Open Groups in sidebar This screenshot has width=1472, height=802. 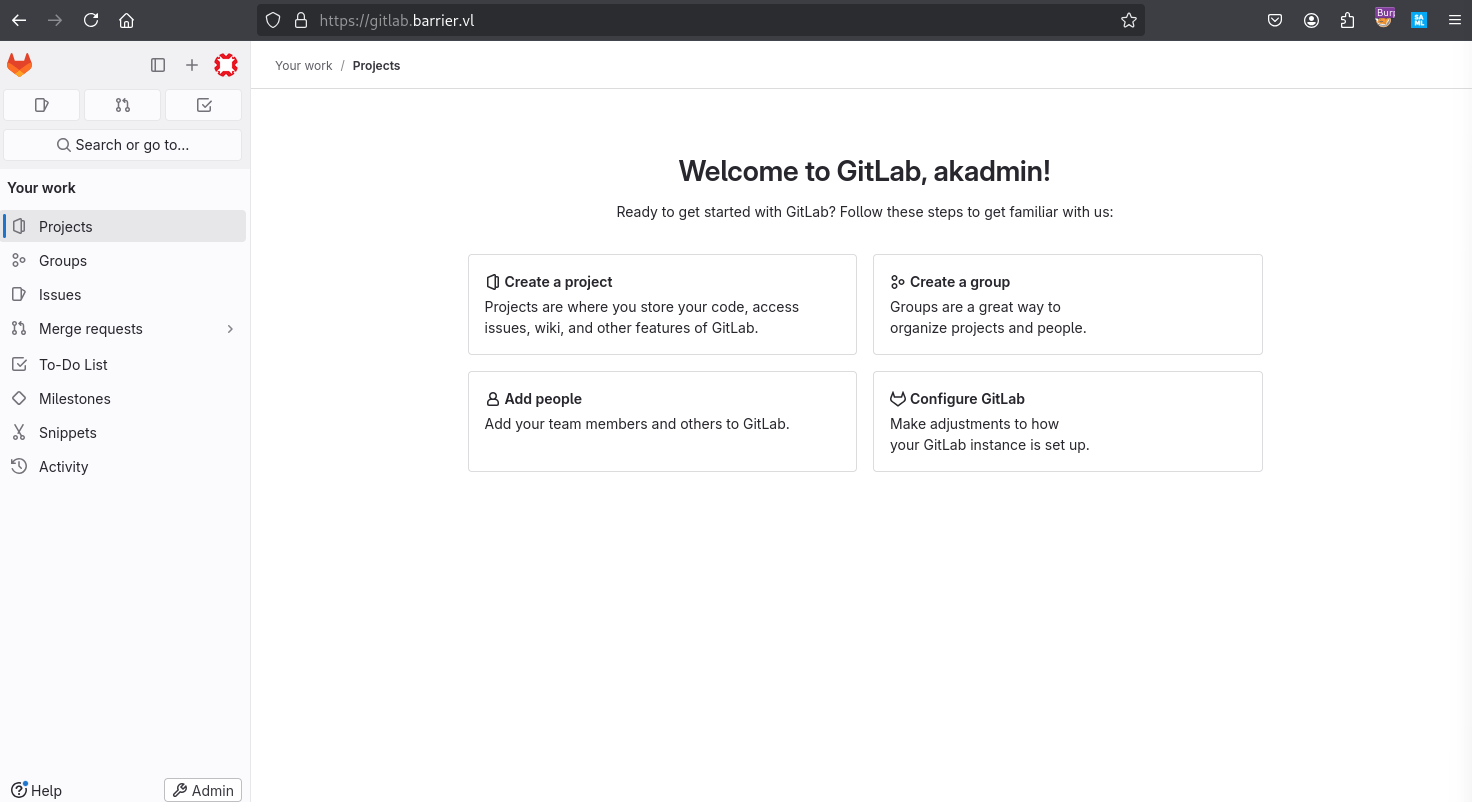coord(125,260)
